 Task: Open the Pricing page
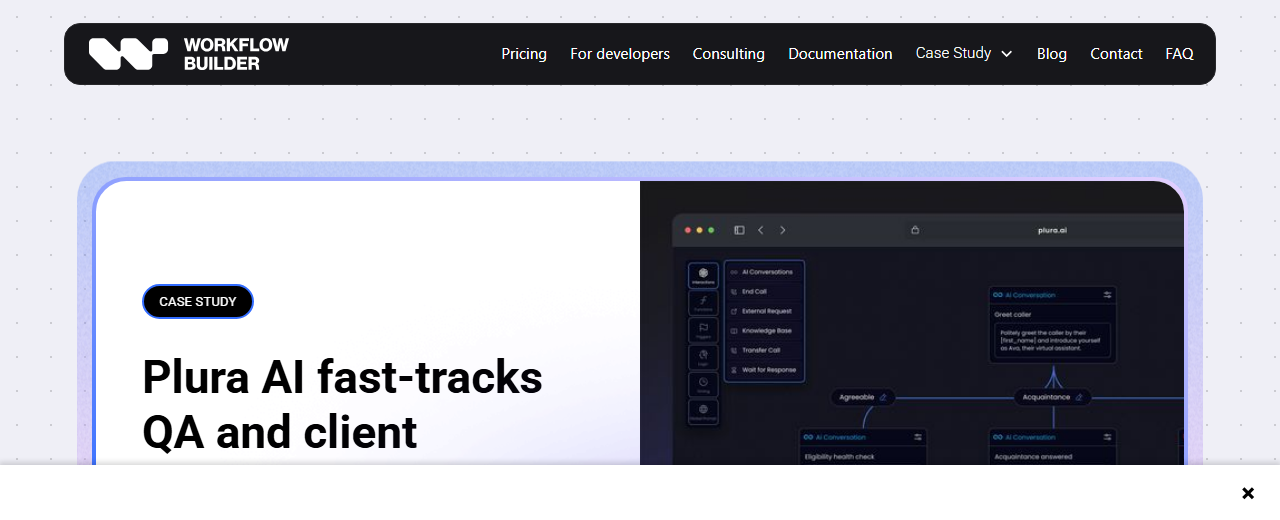tap(524, 54)
